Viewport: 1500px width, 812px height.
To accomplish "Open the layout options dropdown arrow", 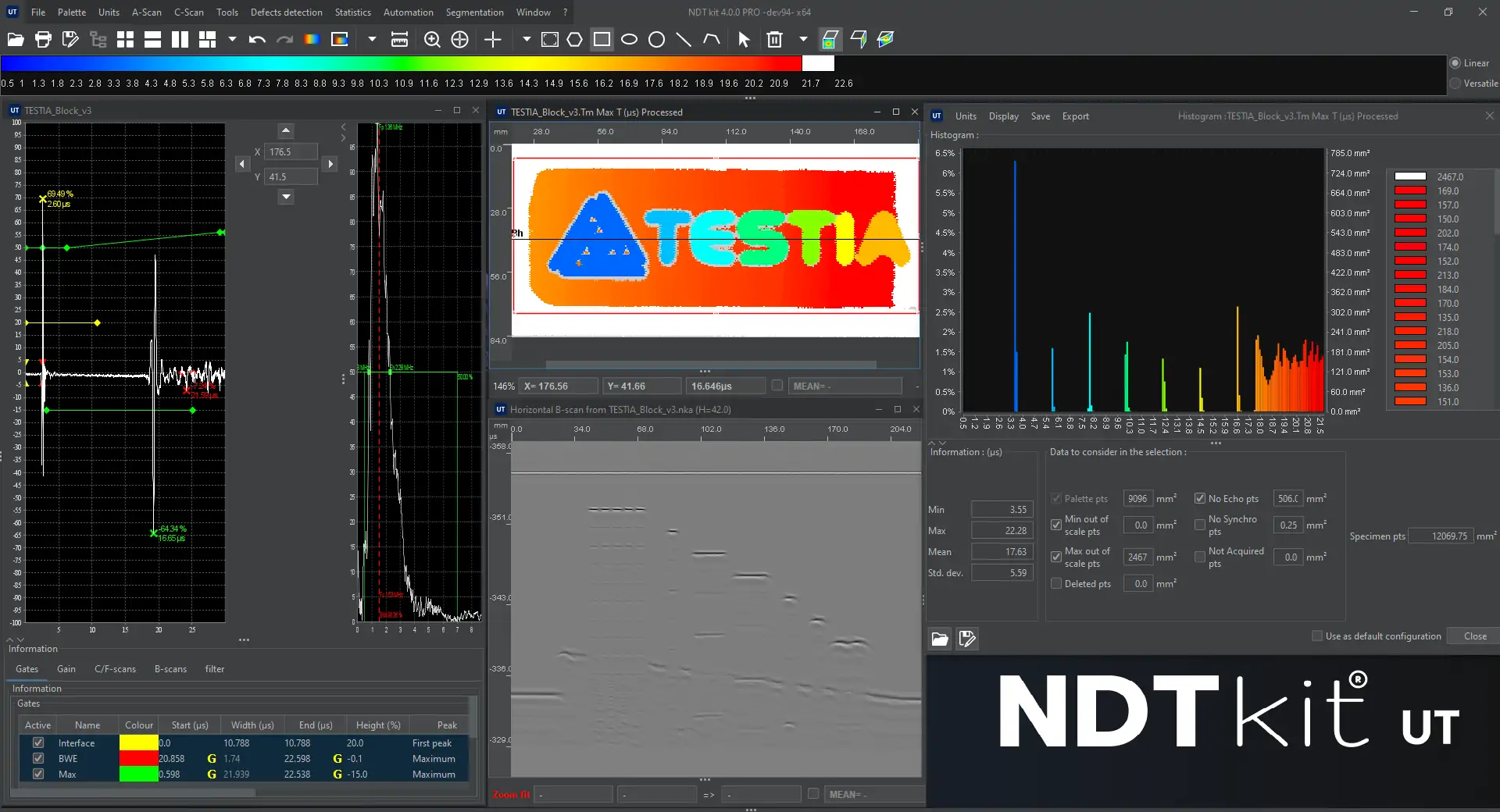I will [232, 39].
